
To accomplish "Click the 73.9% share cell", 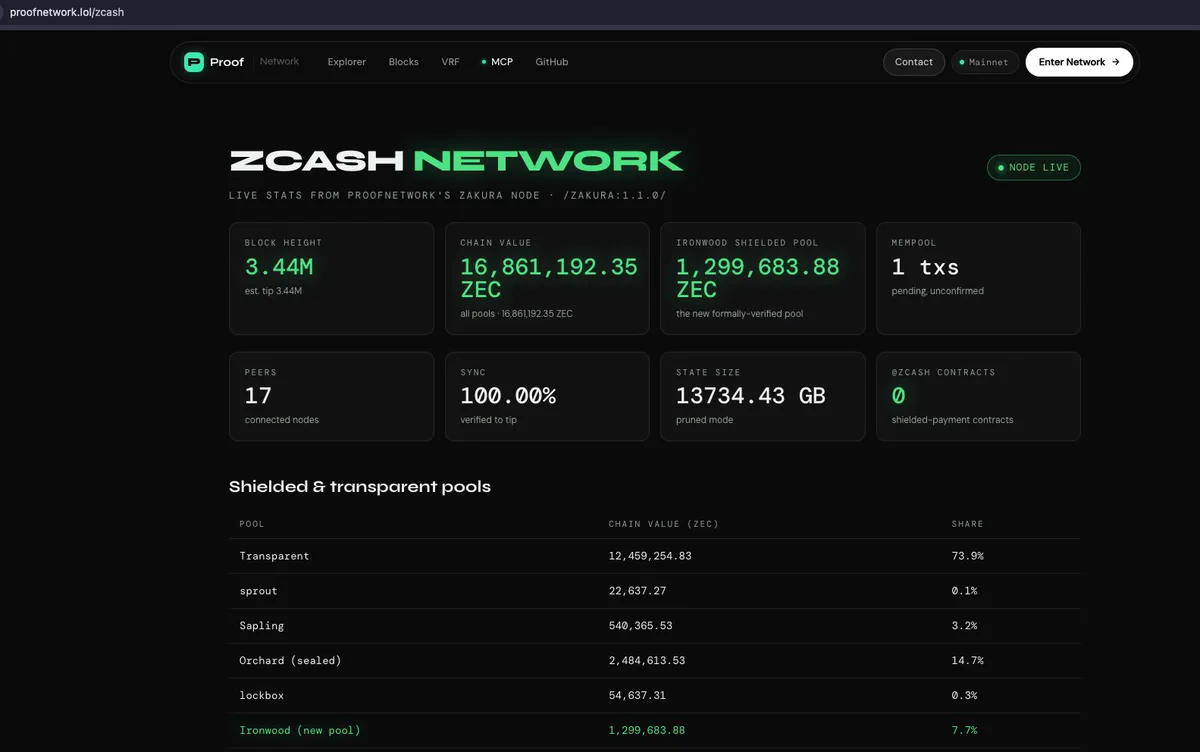I will tap(967, 556).
